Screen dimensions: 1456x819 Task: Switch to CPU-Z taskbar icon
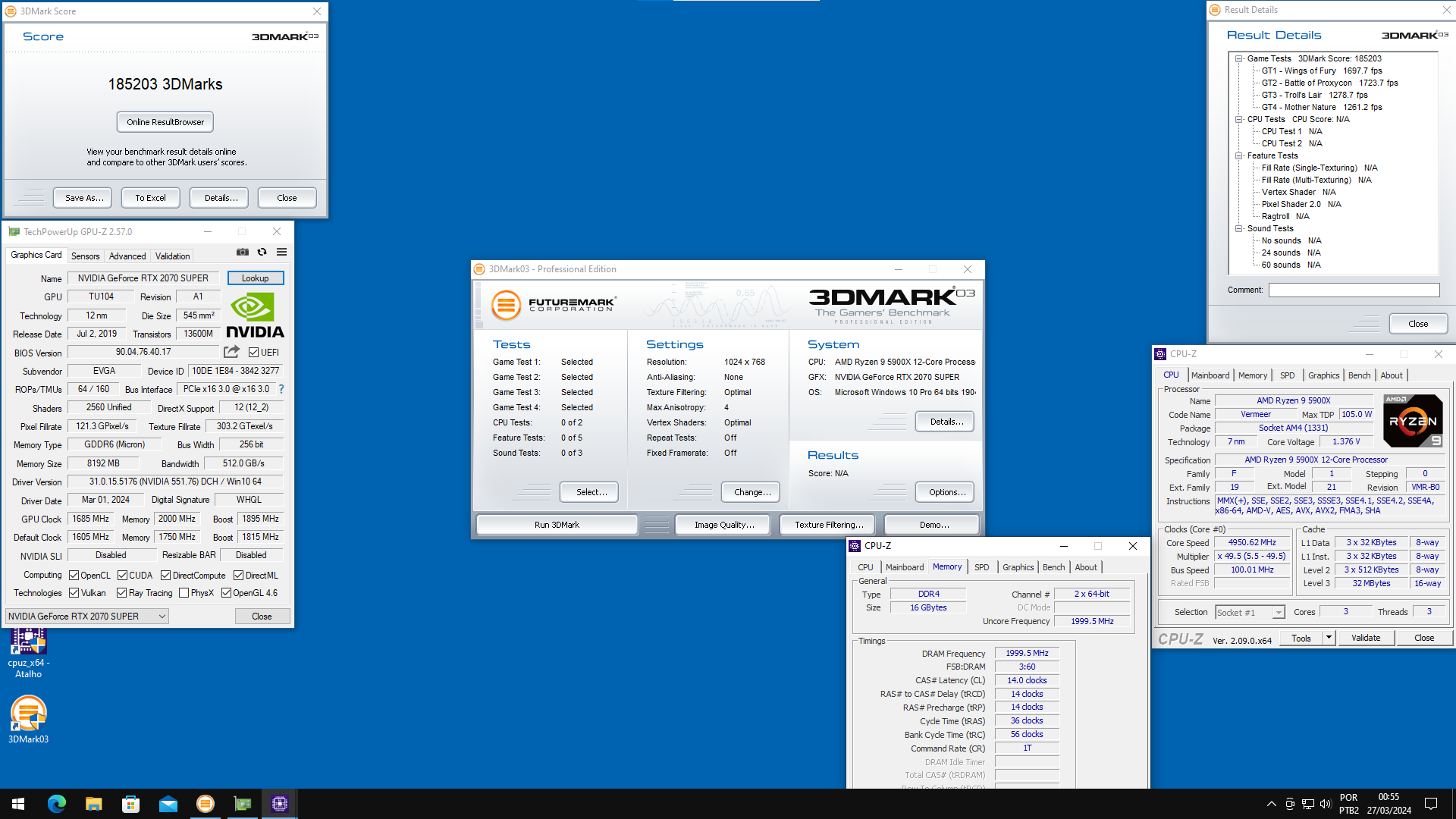point(280,804)
